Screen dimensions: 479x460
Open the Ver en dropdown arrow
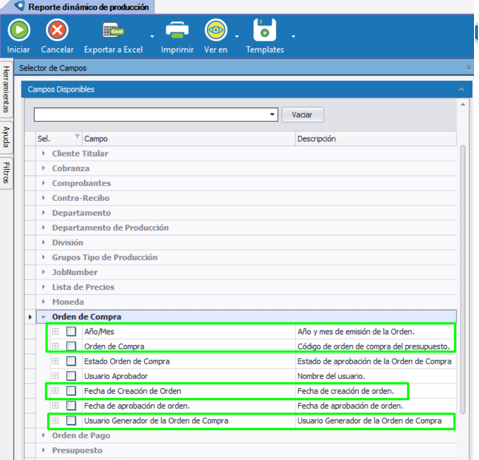tap(237, 36)
